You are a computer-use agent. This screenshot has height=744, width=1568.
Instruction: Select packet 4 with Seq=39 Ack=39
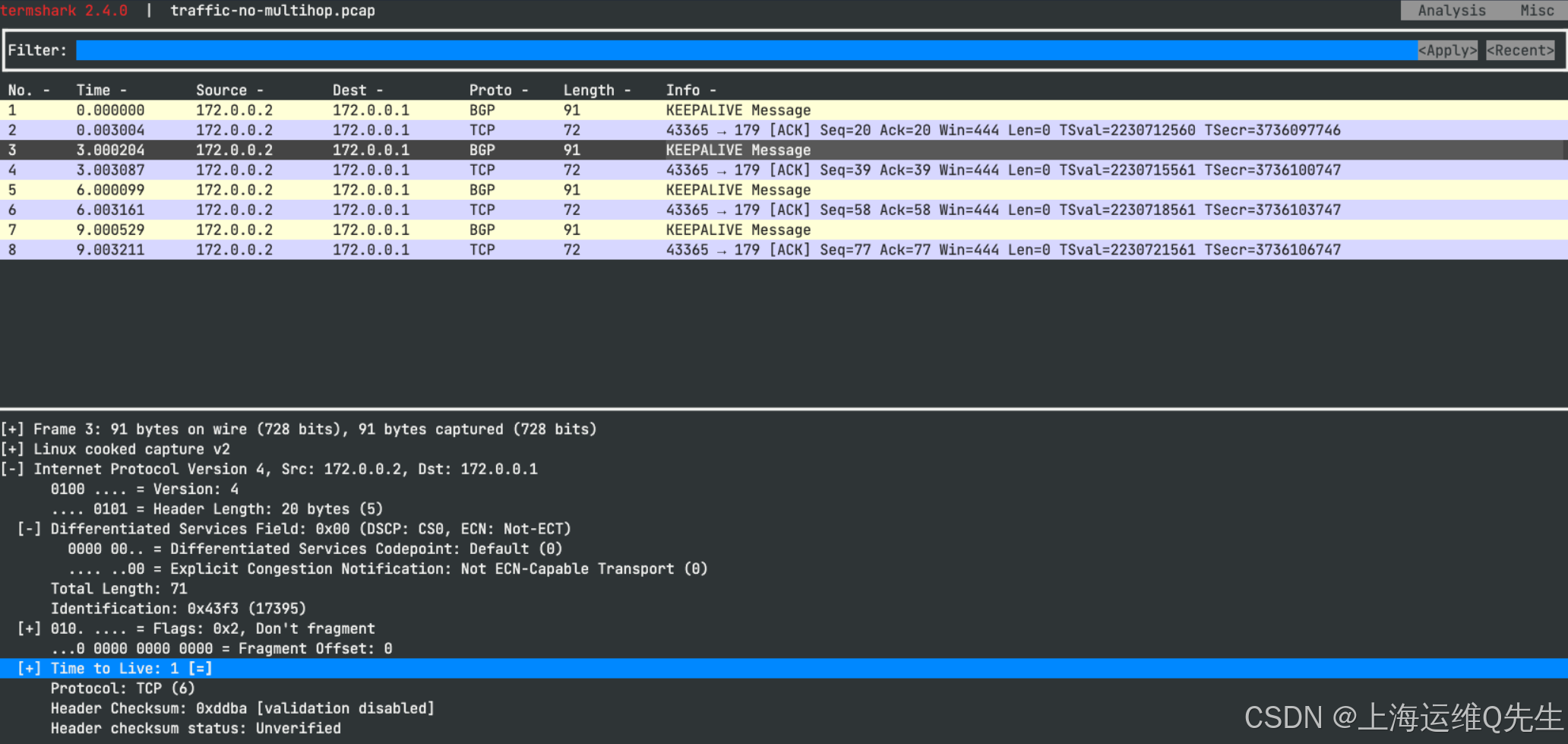tap(784, 169)
